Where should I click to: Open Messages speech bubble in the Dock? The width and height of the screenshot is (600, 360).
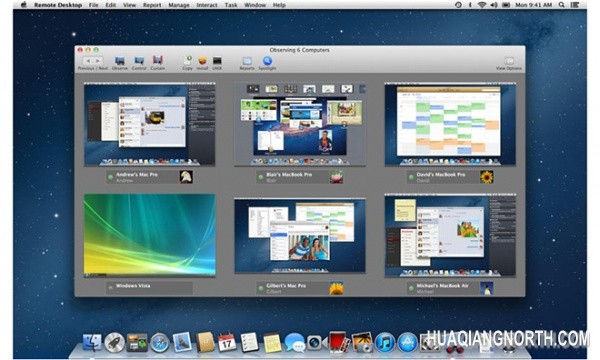(x=295, y=342)
